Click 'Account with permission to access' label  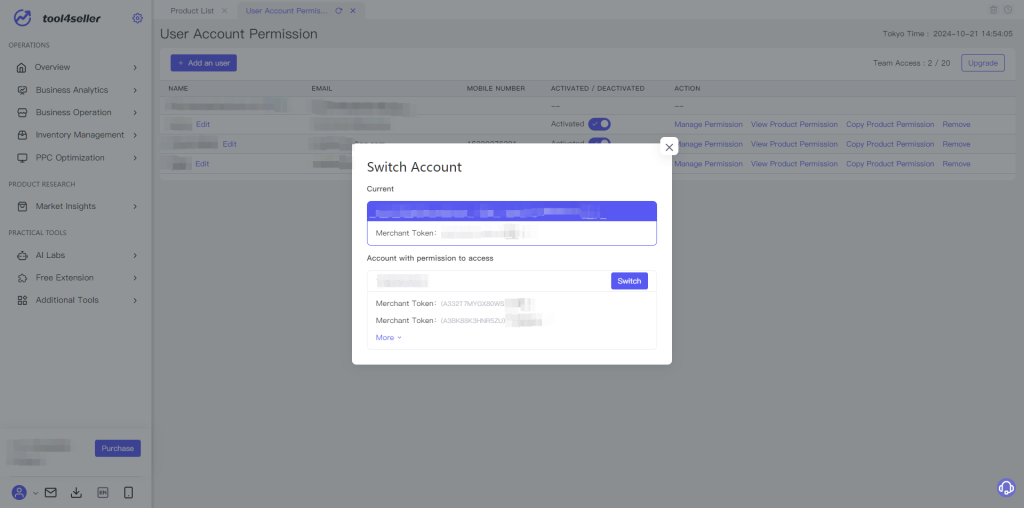click(x=430, y=258)
